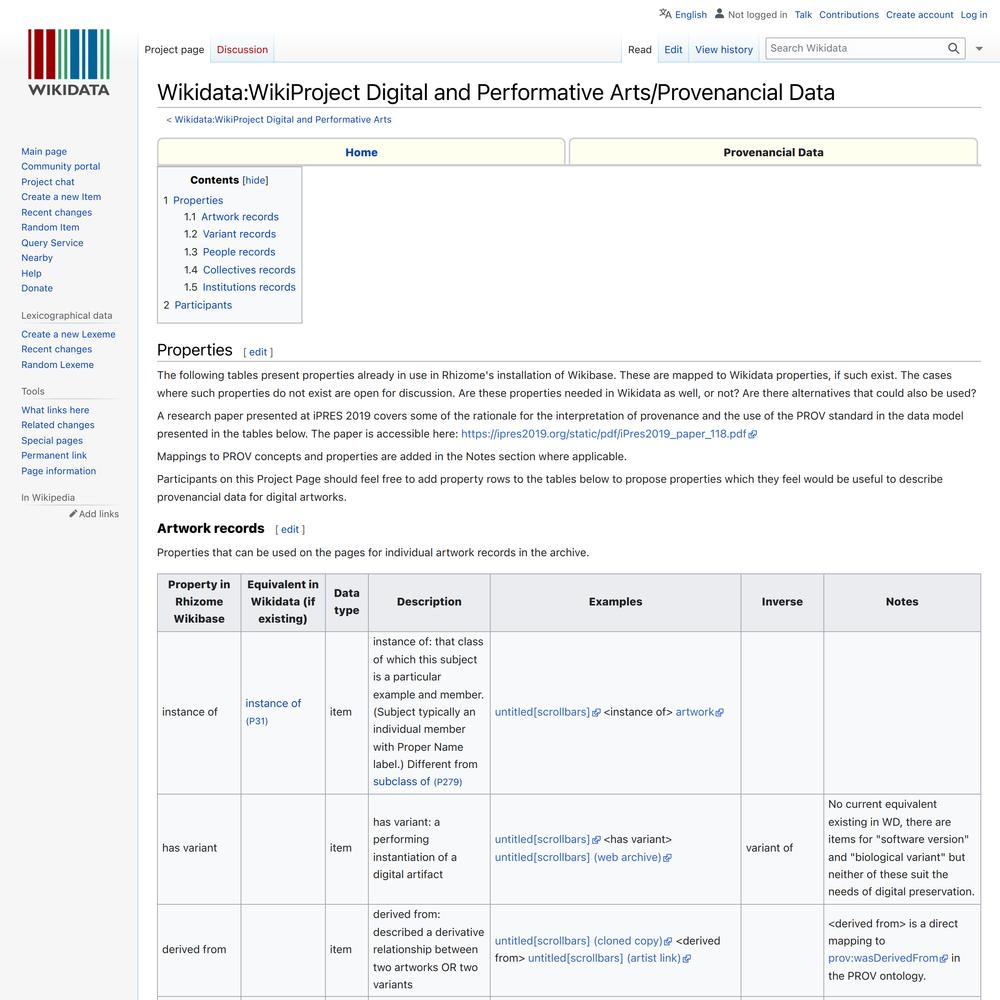Viewport: 1000px width, 1000px height.
Task: Click the search magnifier icon
Action: (953, 48)
